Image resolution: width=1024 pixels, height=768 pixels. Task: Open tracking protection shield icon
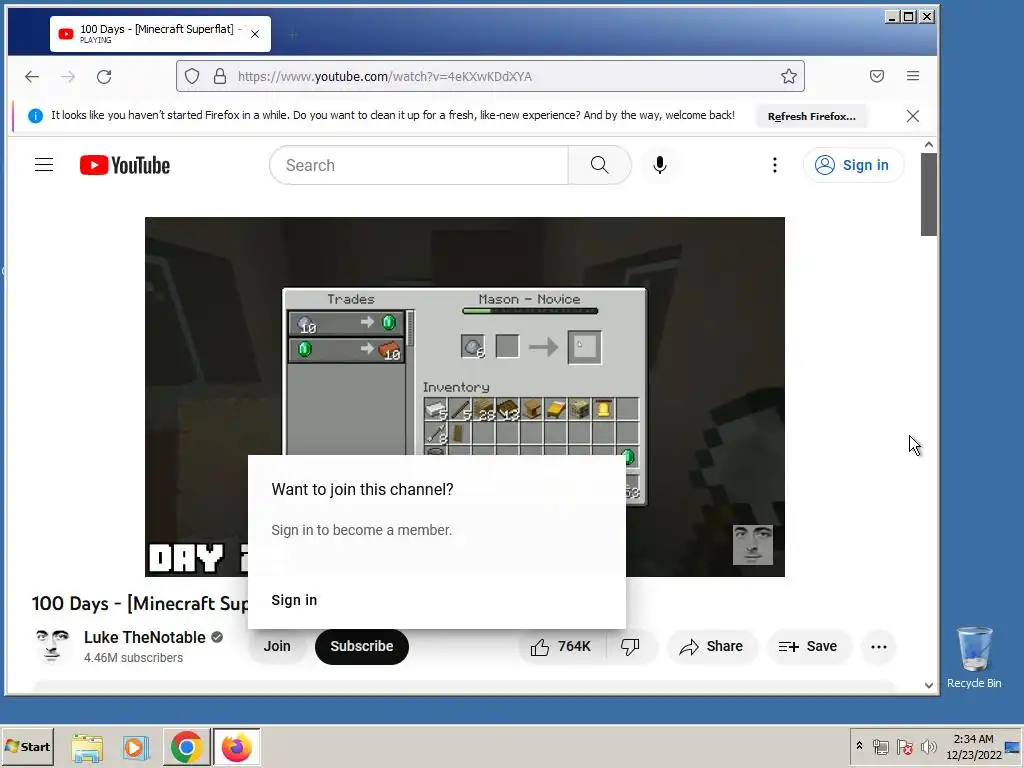(x=192, y=76)
